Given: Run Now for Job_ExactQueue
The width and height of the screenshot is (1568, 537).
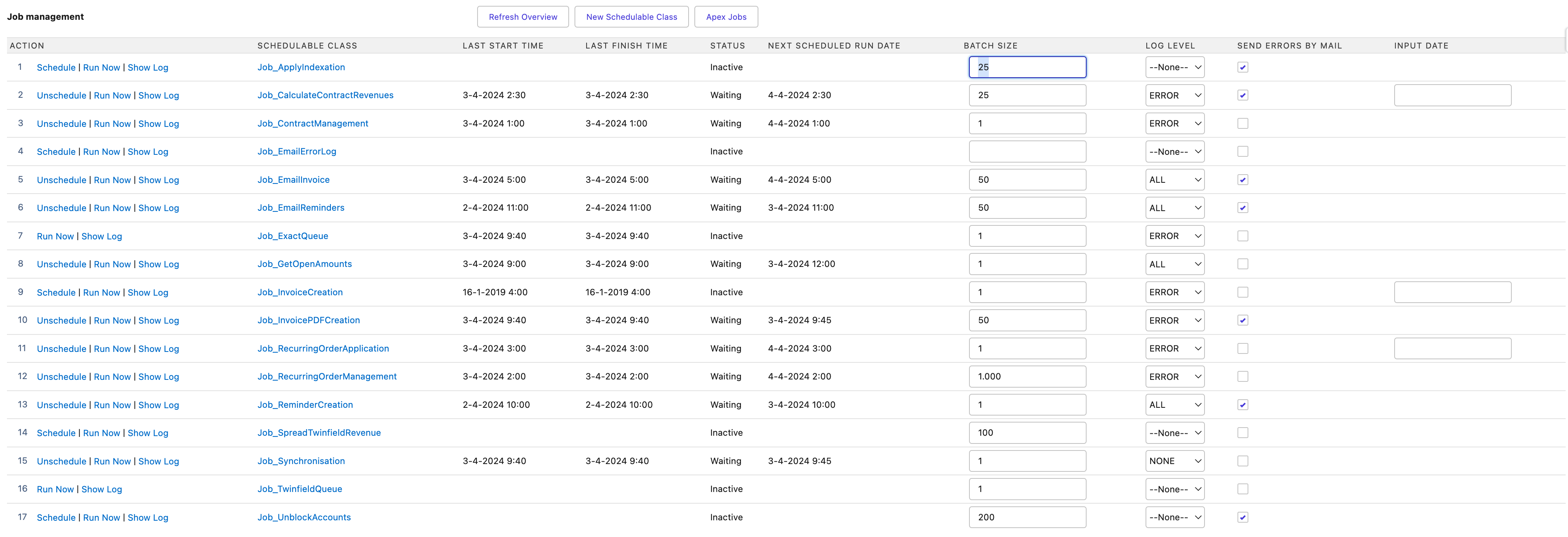Looking at the screenshot, I should coord(55,236).
